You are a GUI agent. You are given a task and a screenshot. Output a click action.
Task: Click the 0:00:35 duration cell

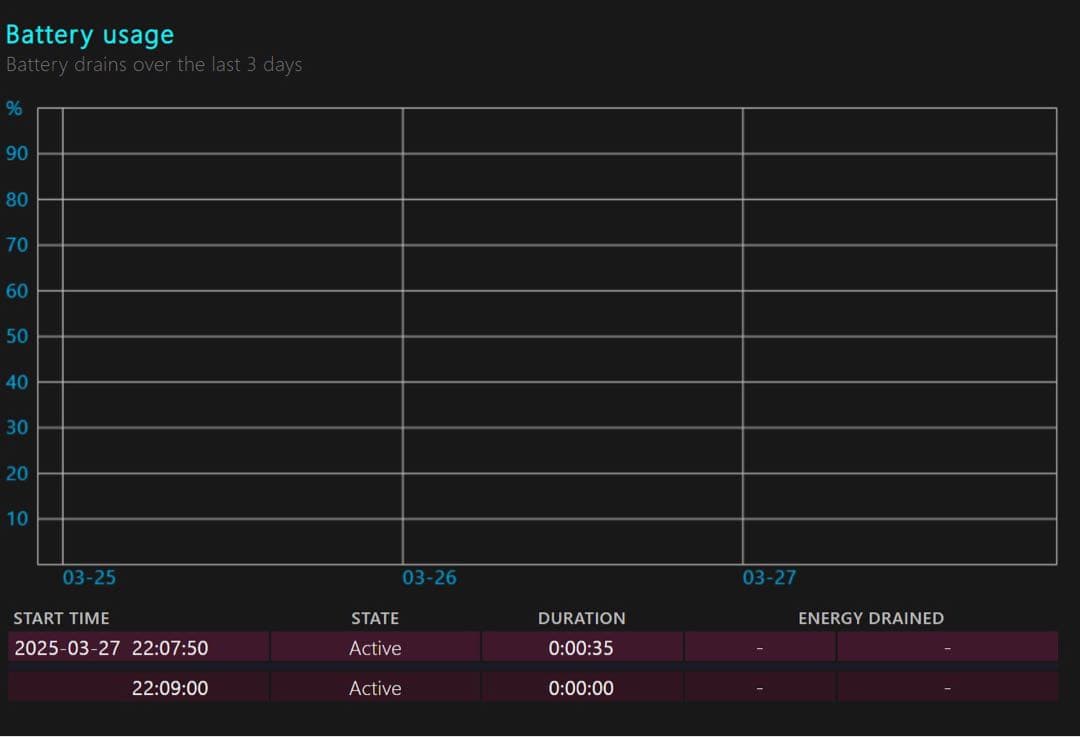point(581,648)
